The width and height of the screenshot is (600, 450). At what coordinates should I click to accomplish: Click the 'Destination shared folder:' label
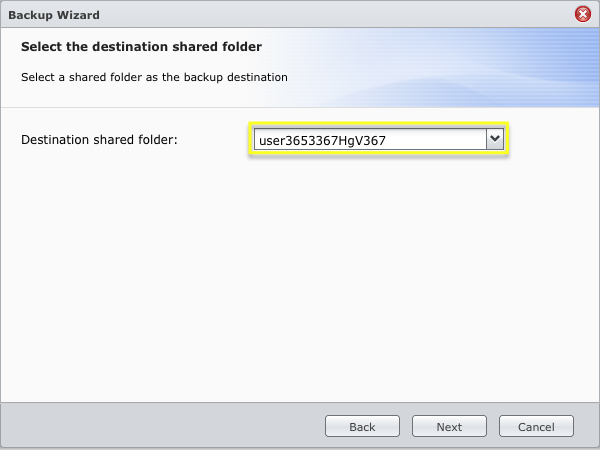99,140
